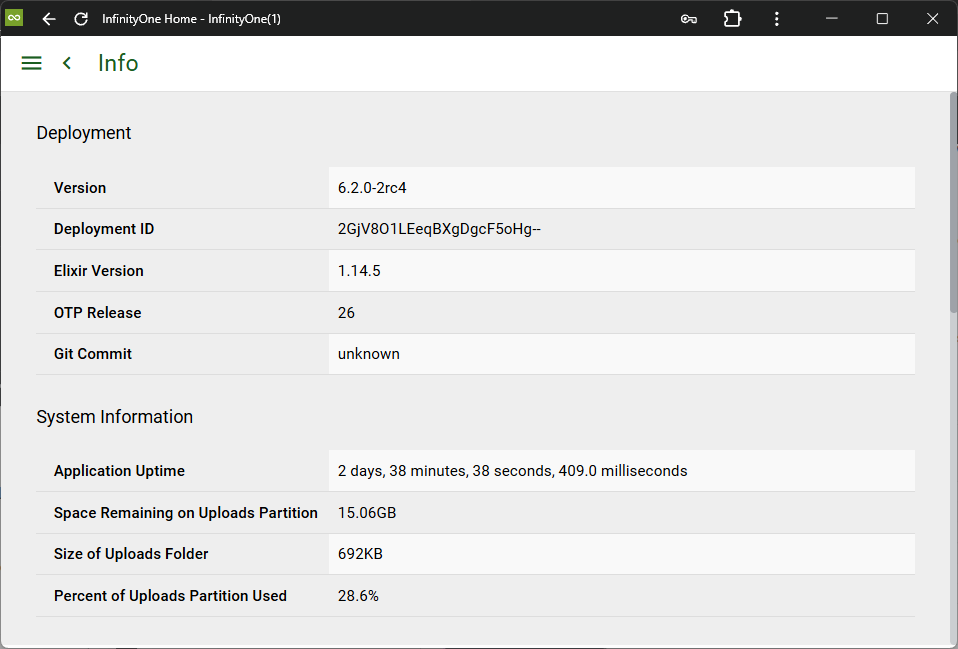958x649 pixels.
Task: Select the 15.06GB value
Action: point(367,513)
